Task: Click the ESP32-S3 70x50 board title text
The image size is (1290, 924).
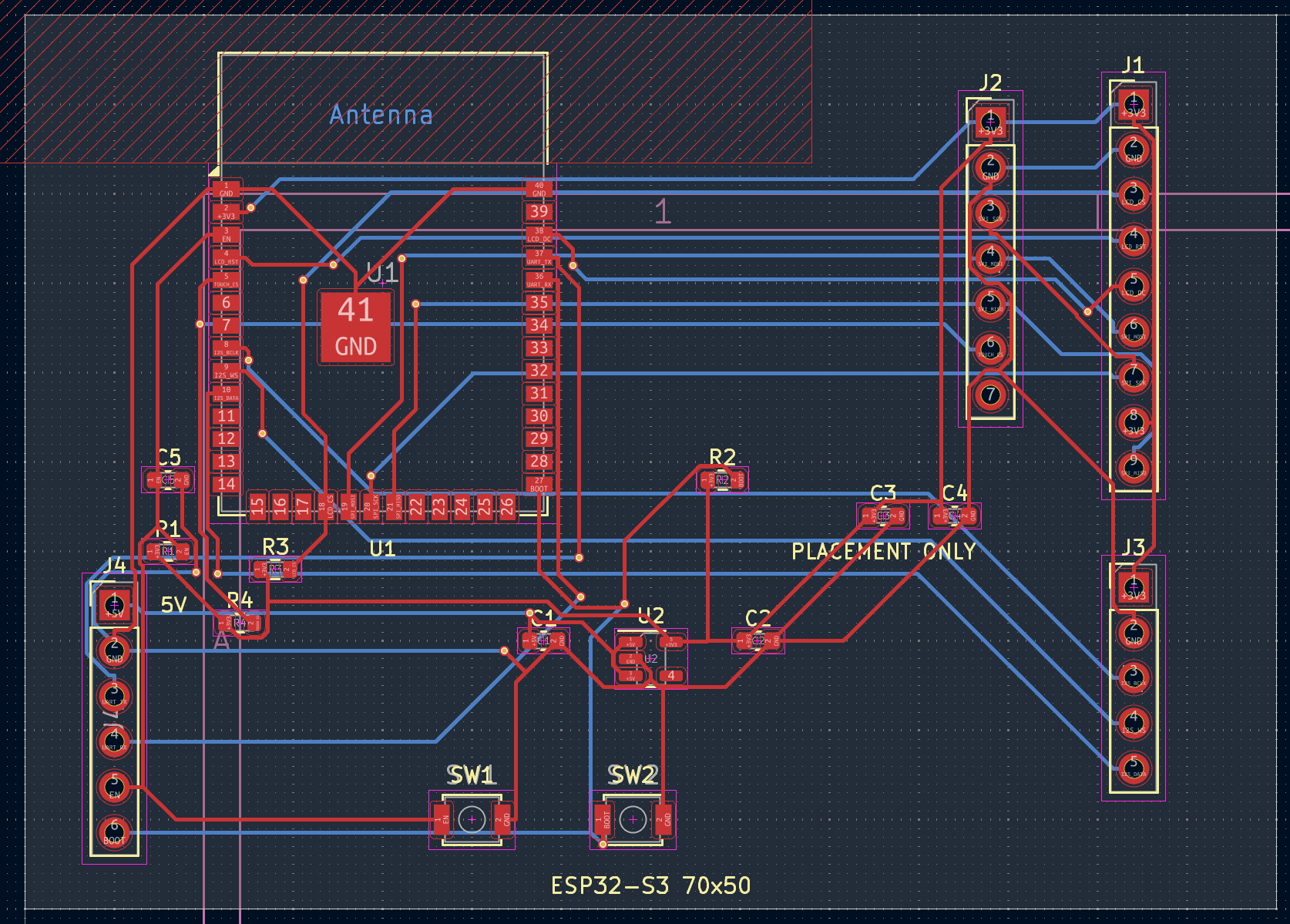Action: (650, 885)
